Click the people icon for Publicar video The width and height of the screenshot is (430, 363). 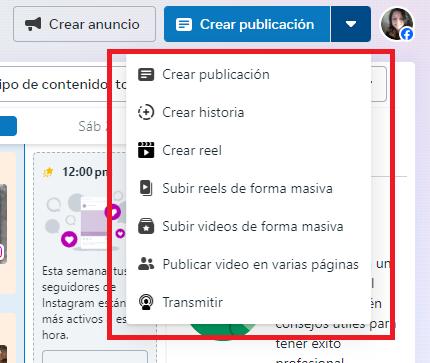tap(146, 264)
